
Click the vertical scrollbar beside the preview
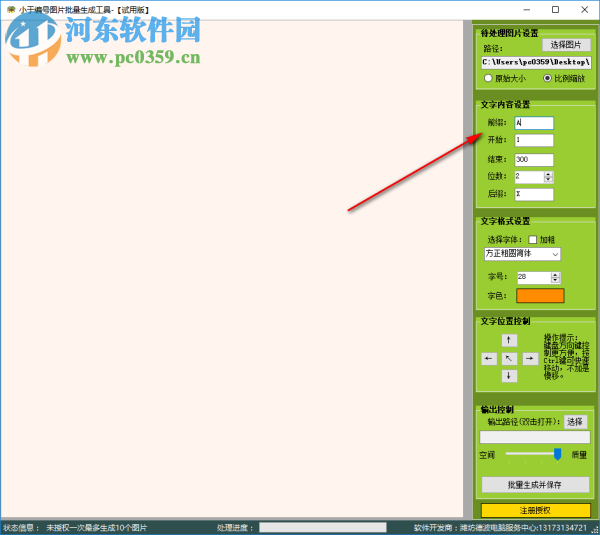tap(467, 269)
